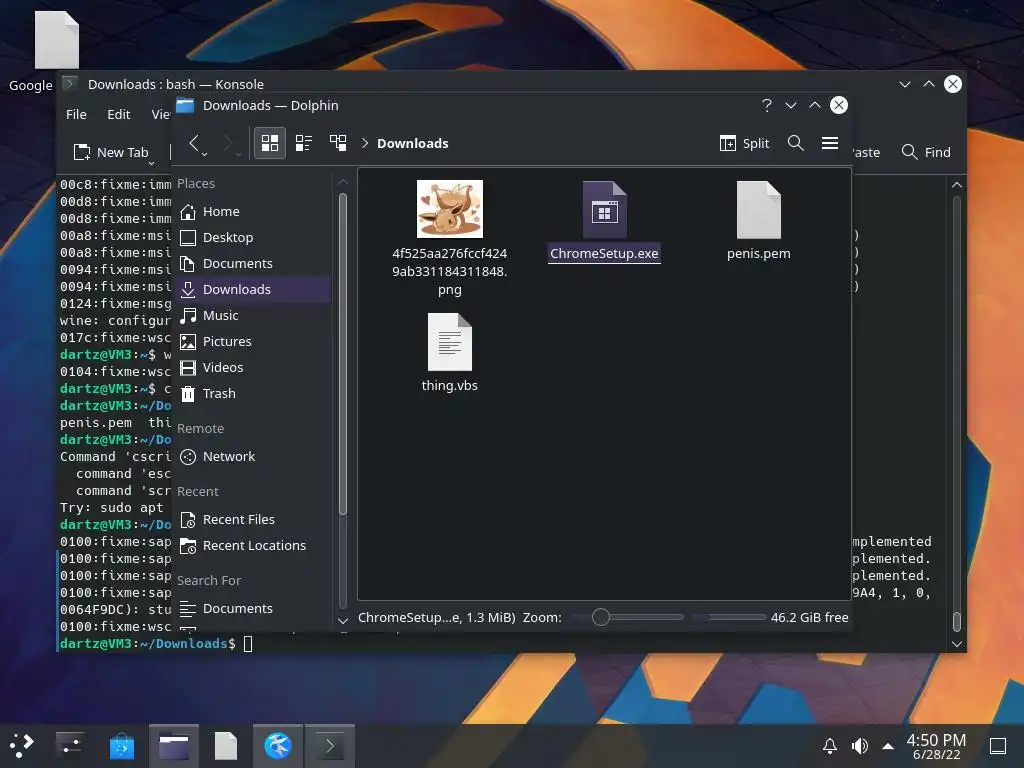This screenshot has height=768, width=1024.
Task: Select the penis.pem file icon
Action: (759, 210)
